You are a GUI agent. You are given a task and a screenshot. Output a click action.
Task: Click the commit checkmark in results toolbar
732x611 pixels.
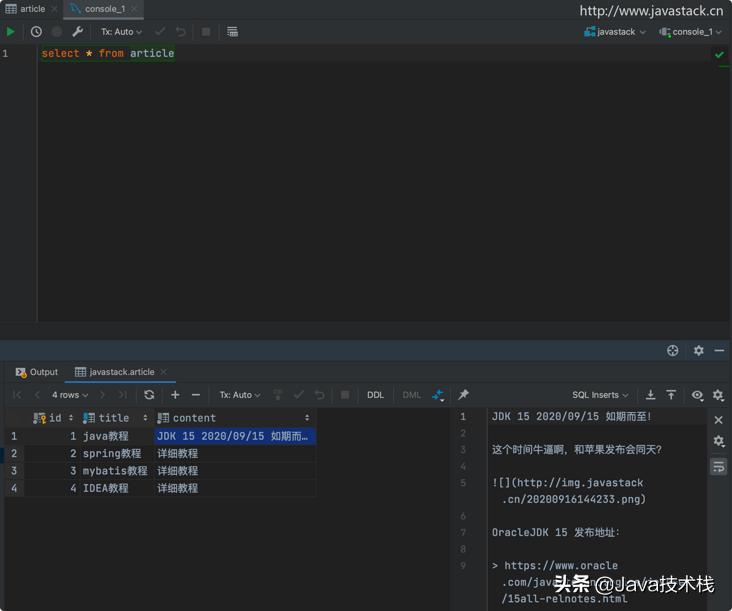[x=299, y=395]
